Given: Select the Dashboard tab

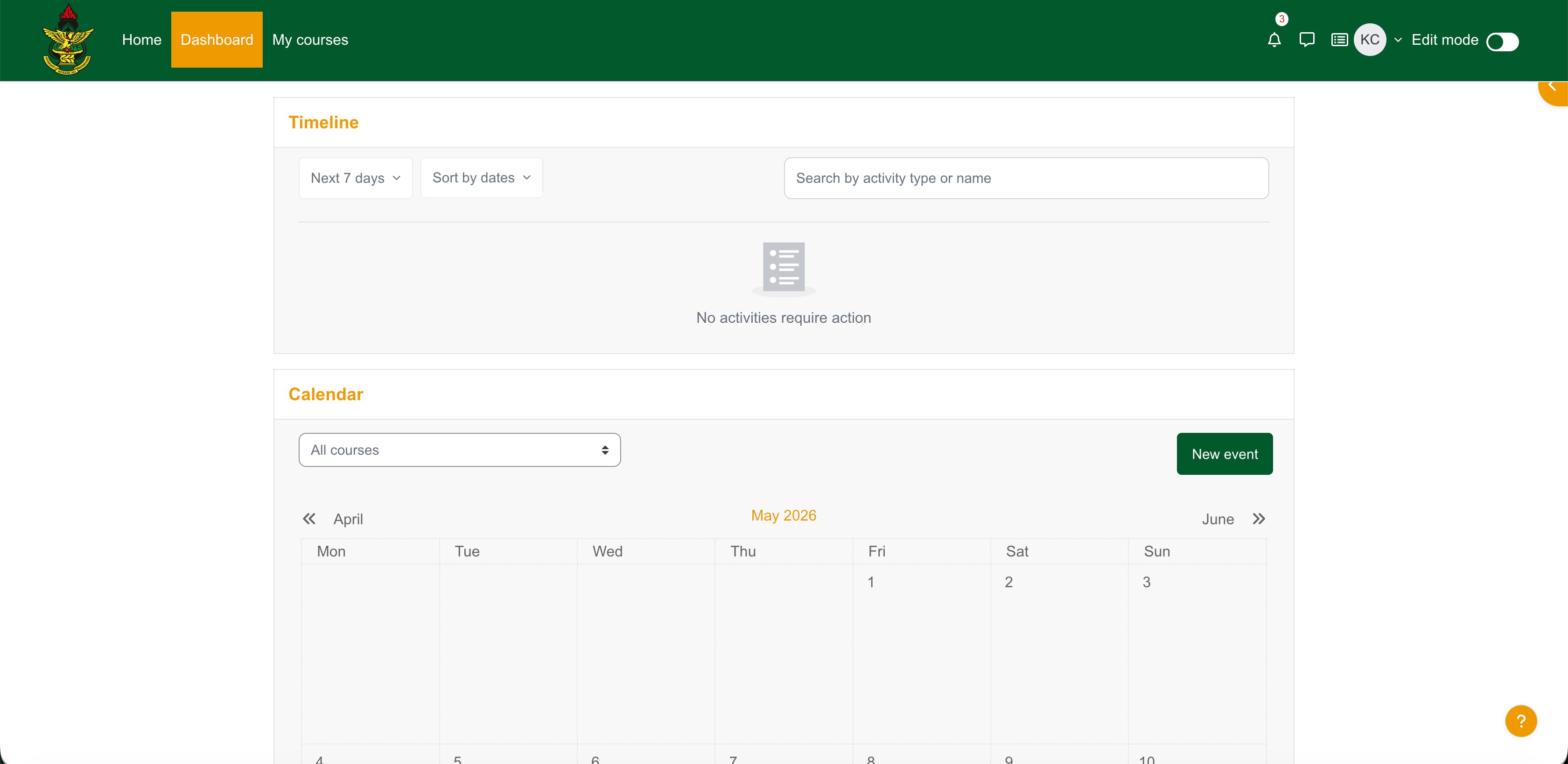Looking at the screenshot, I should pyautogui.click(x=217, y=40).
